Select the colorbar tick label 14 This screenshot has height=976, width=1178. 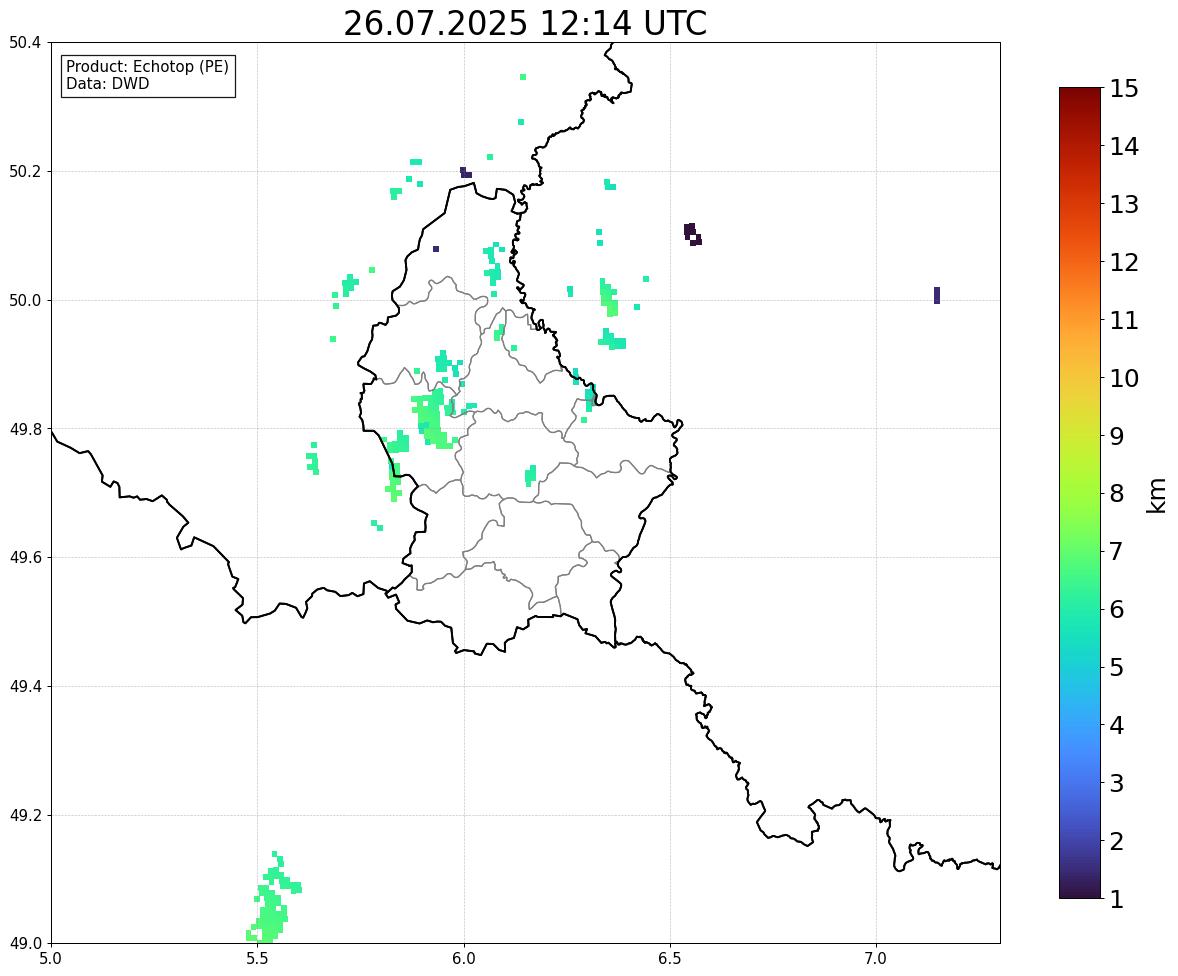pyautogui.click(x=1124, y=147)
